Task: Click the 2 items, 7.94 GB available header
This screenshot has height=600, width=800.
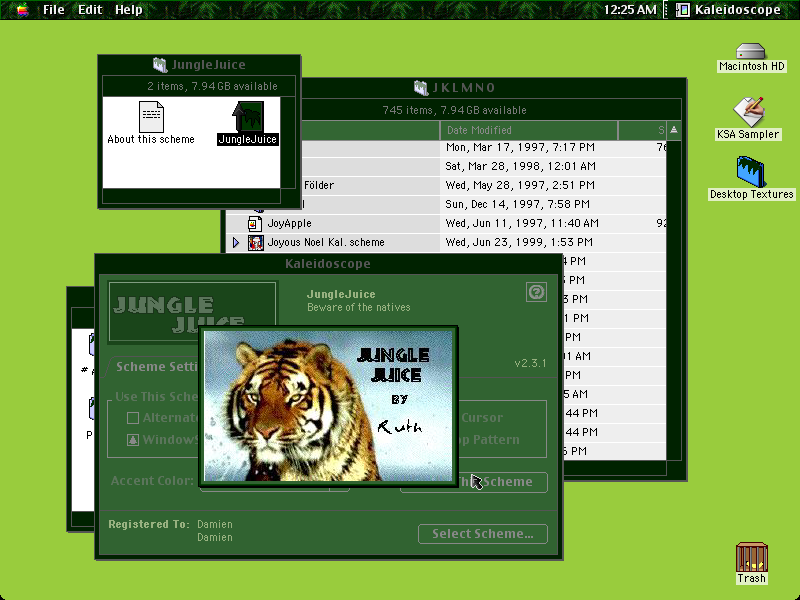Action: click(212, 86)
